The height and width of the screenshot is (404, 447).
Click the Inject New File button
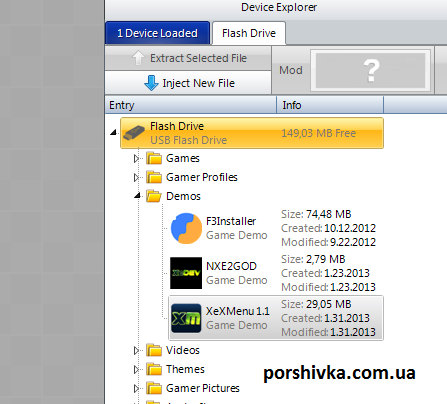coord(188,83)
